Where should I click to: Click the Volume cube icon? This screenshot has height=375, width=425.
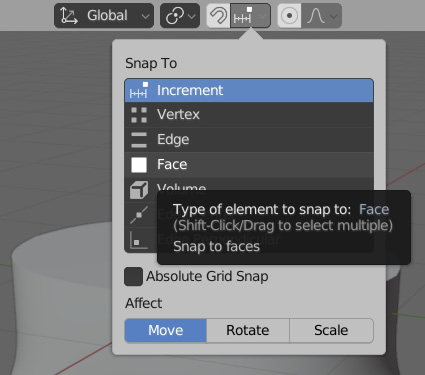point(139,190)
